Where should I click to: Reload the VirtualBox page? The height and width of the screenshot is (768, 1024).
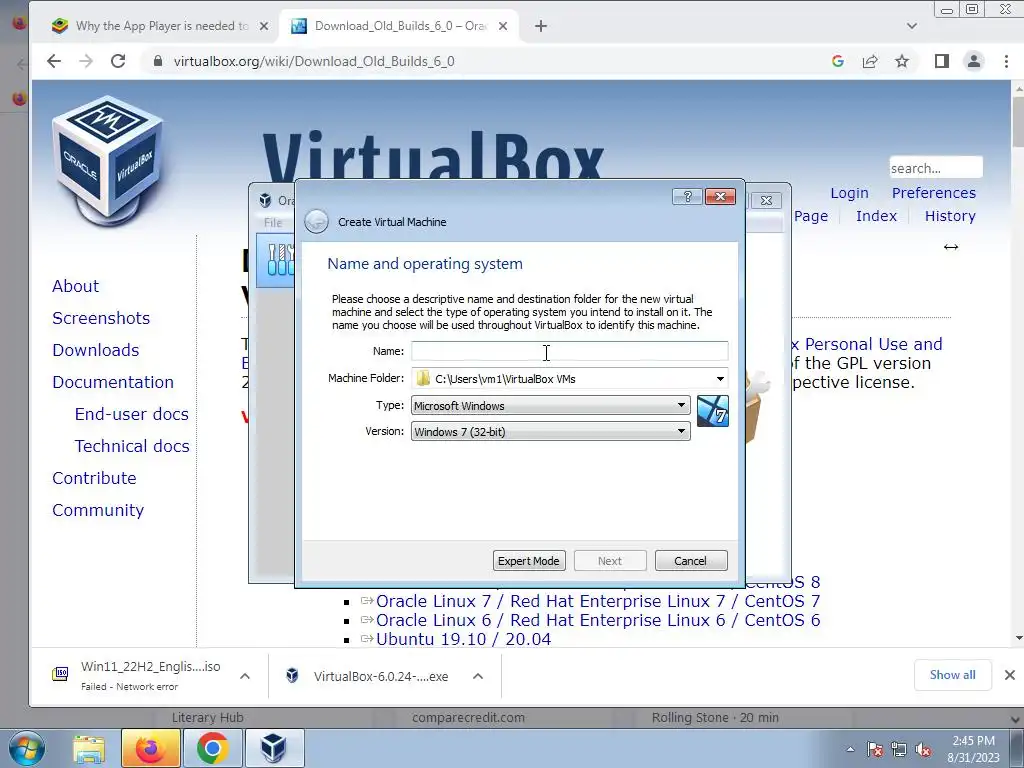118,61
